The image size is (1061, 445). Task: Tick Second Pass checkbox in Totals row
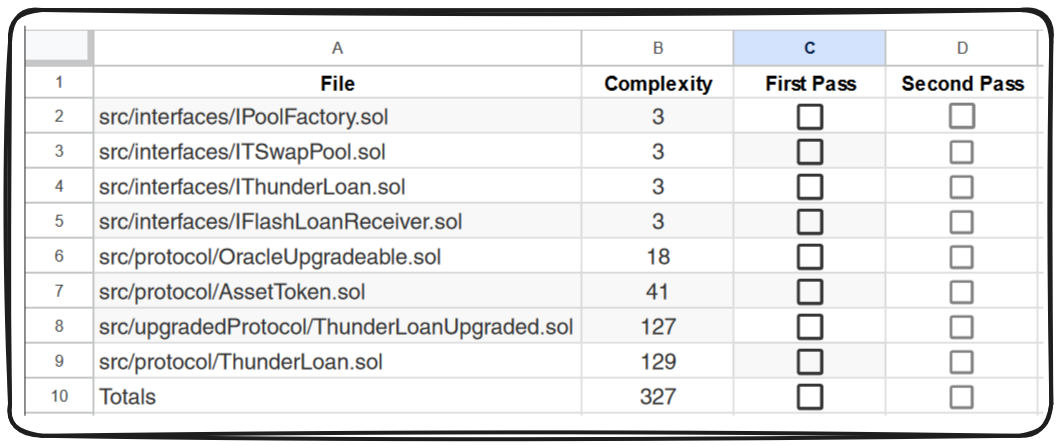pyautogui.click(x=962, y=396)
